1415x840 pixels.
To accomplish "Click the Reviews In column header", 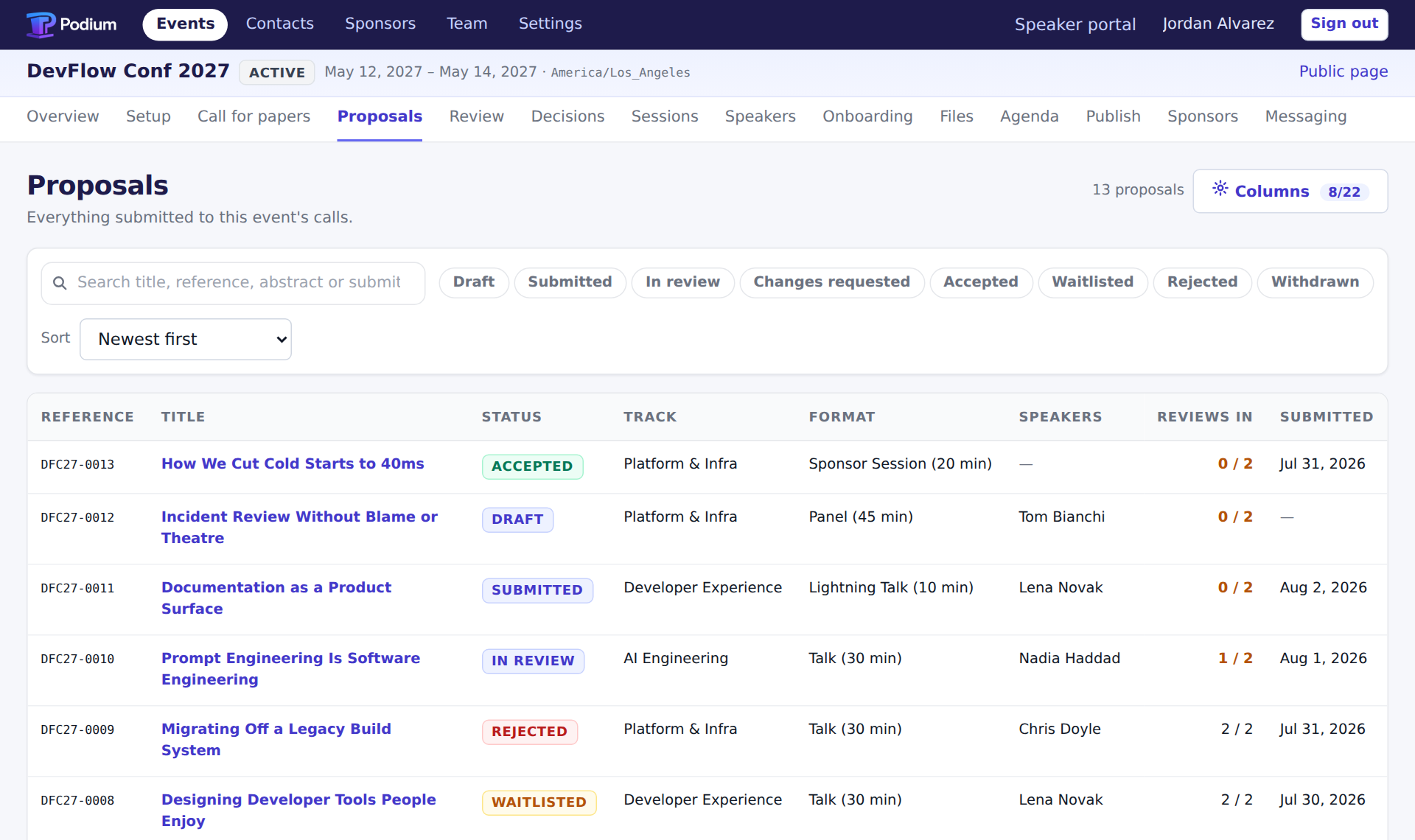I will (1204, 417).
